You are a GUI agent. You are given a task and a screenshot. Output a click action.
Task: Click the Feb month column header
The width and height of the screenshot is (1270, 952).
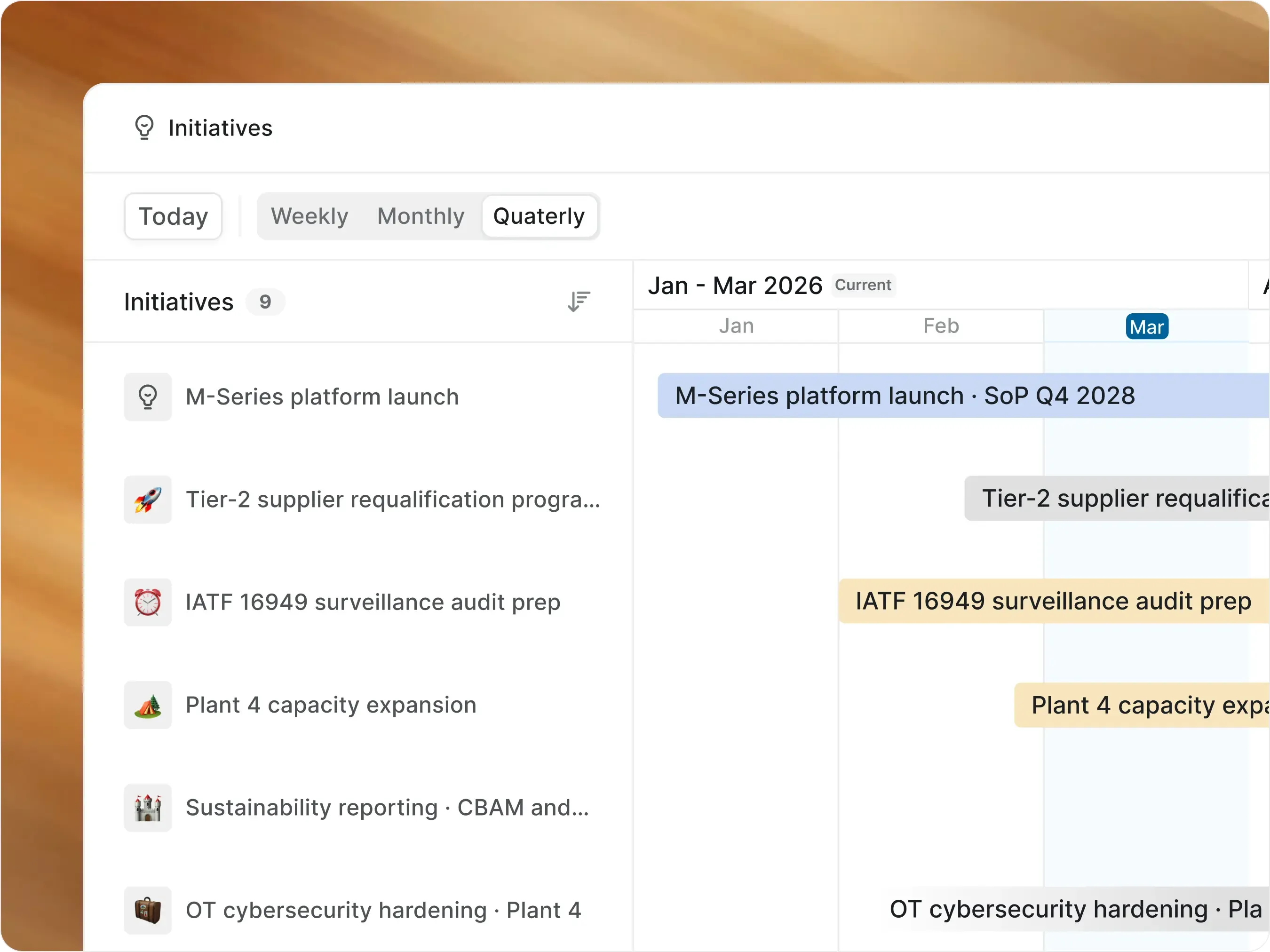pyautogui.click(x=941, y=326)
